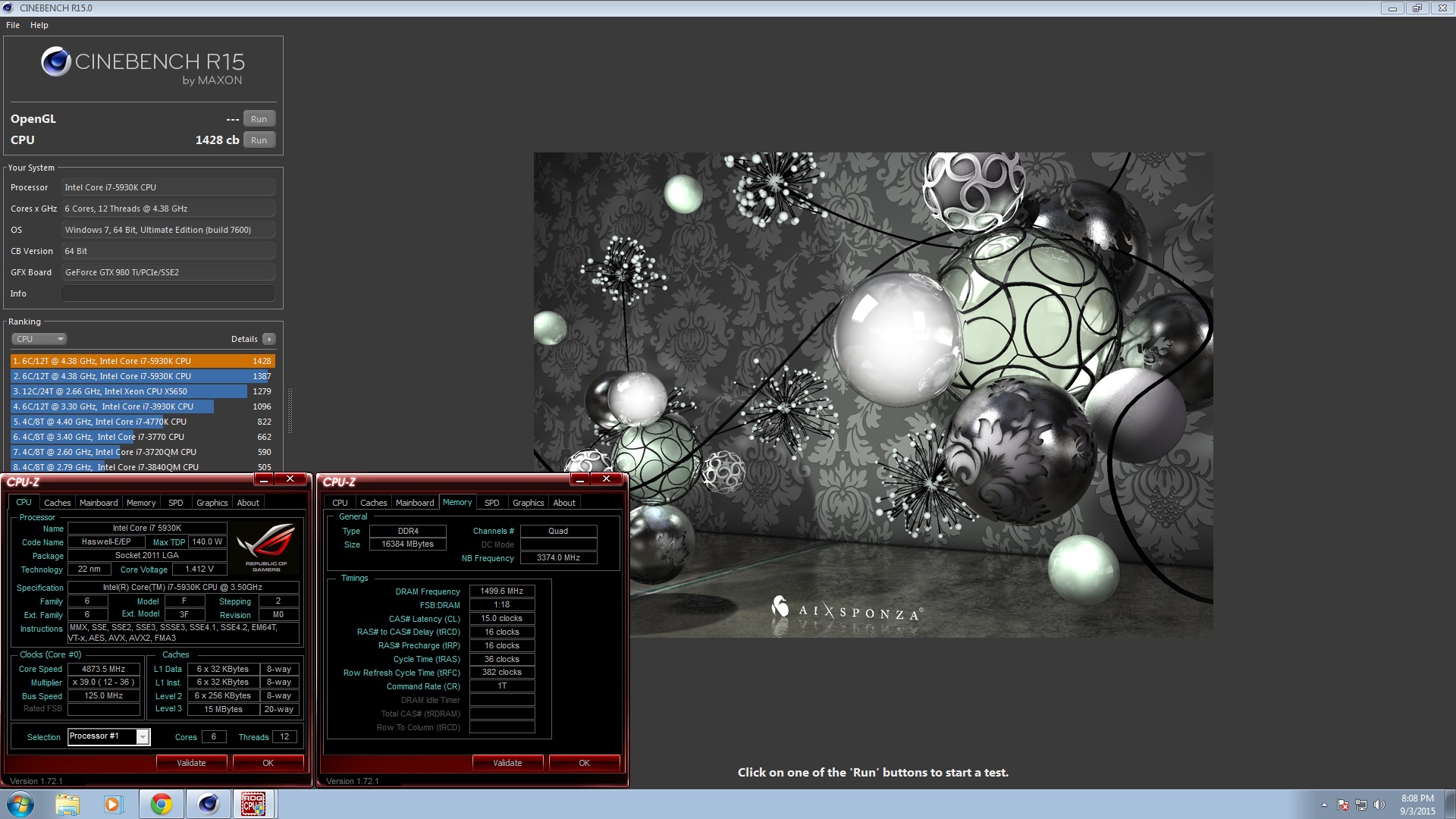Select the i7-3930K ranking entry
Viewport: 1456px width, 819px height.
143,406
